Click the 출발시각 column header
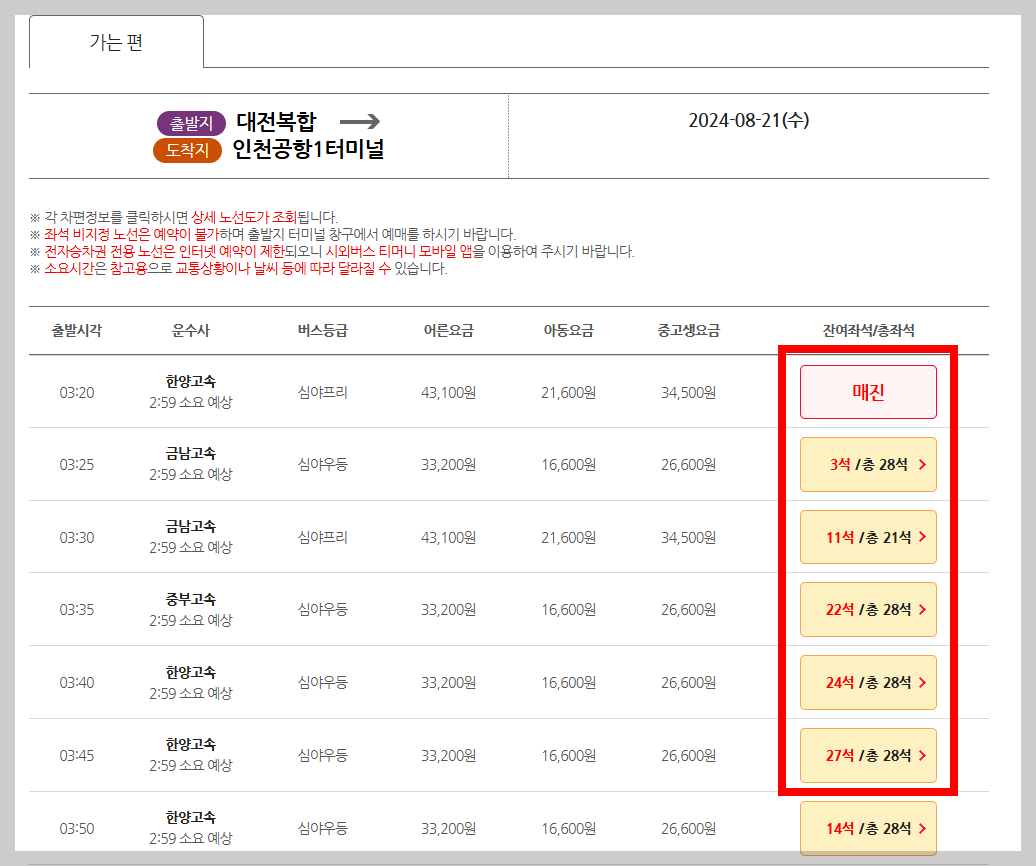 pos(77,330)
